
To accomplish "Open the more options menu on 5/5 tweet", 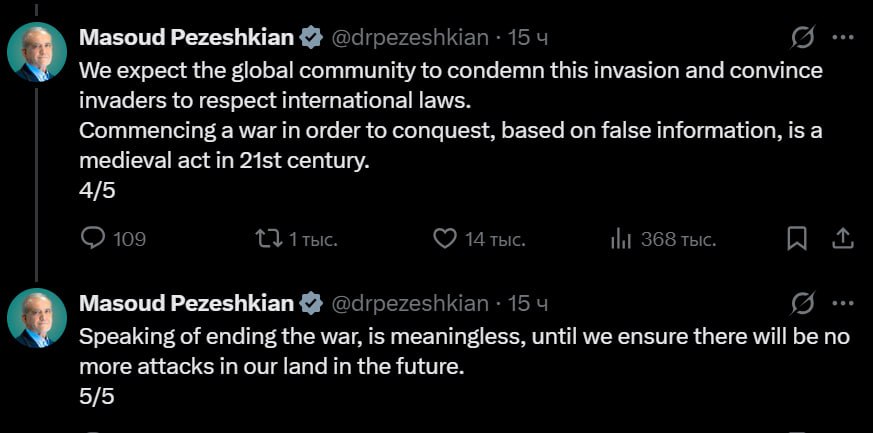I will pyautogui.click(x=843, y=303).
